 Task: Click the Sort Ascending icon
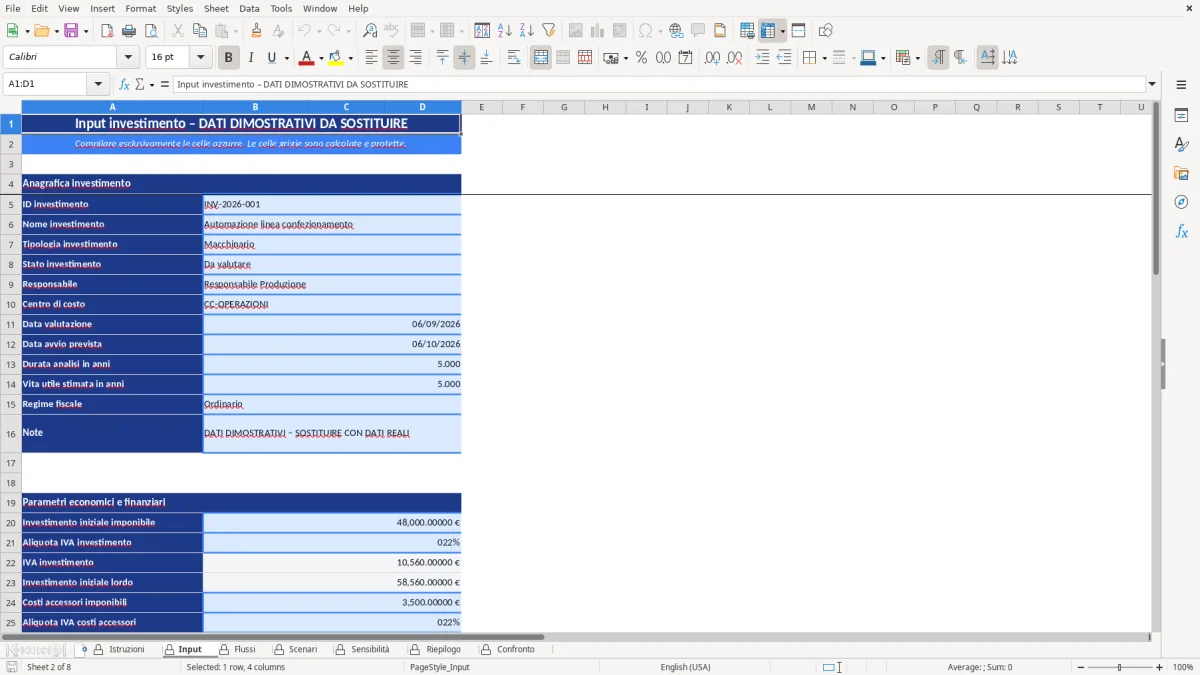point(505,31)
